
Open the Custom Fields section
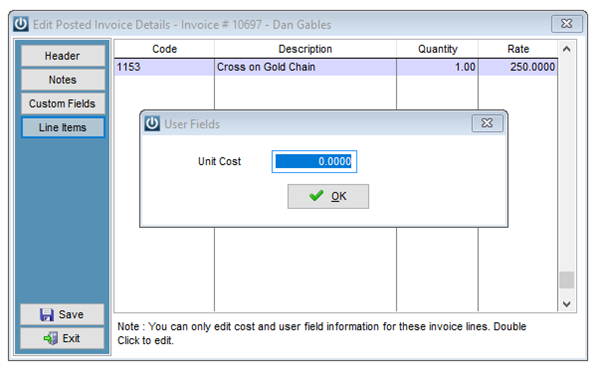point(63,103)
